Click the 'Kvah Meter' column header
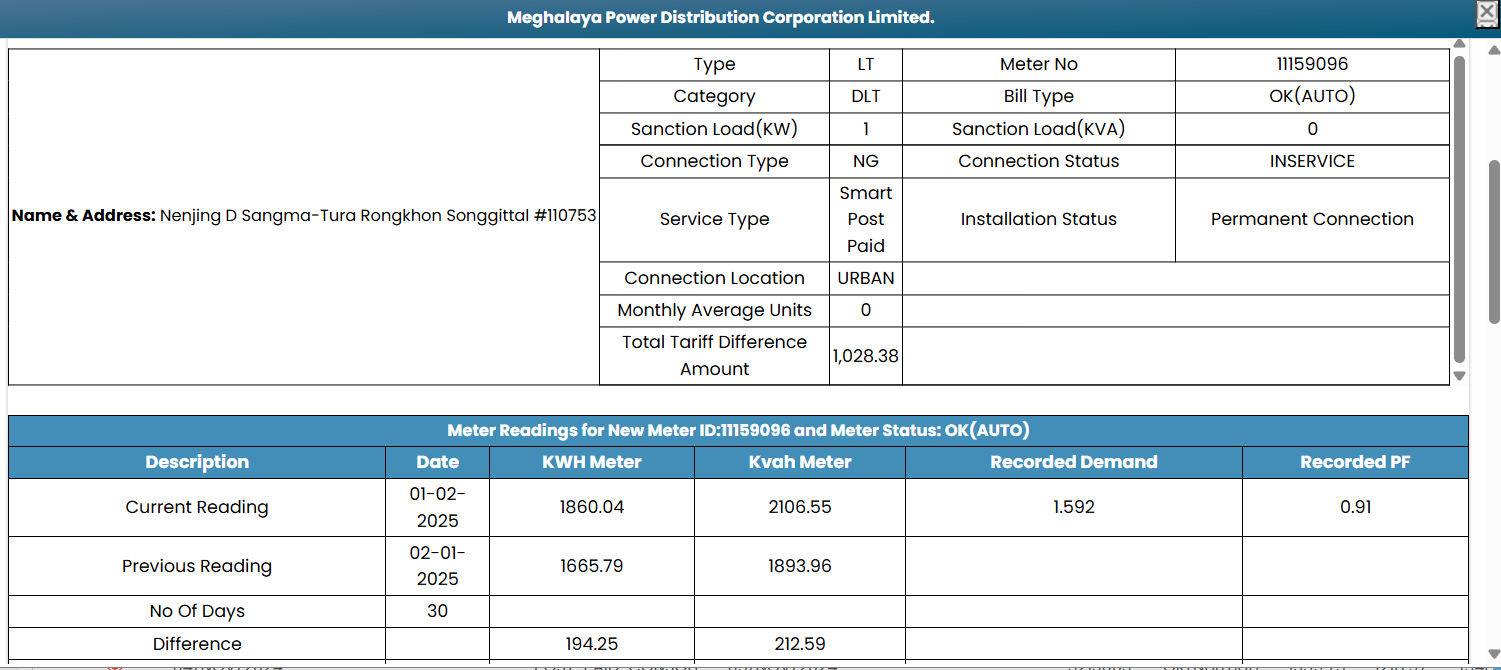The height and width of the screenshot is (670, 1501). (x=800, y=462)
